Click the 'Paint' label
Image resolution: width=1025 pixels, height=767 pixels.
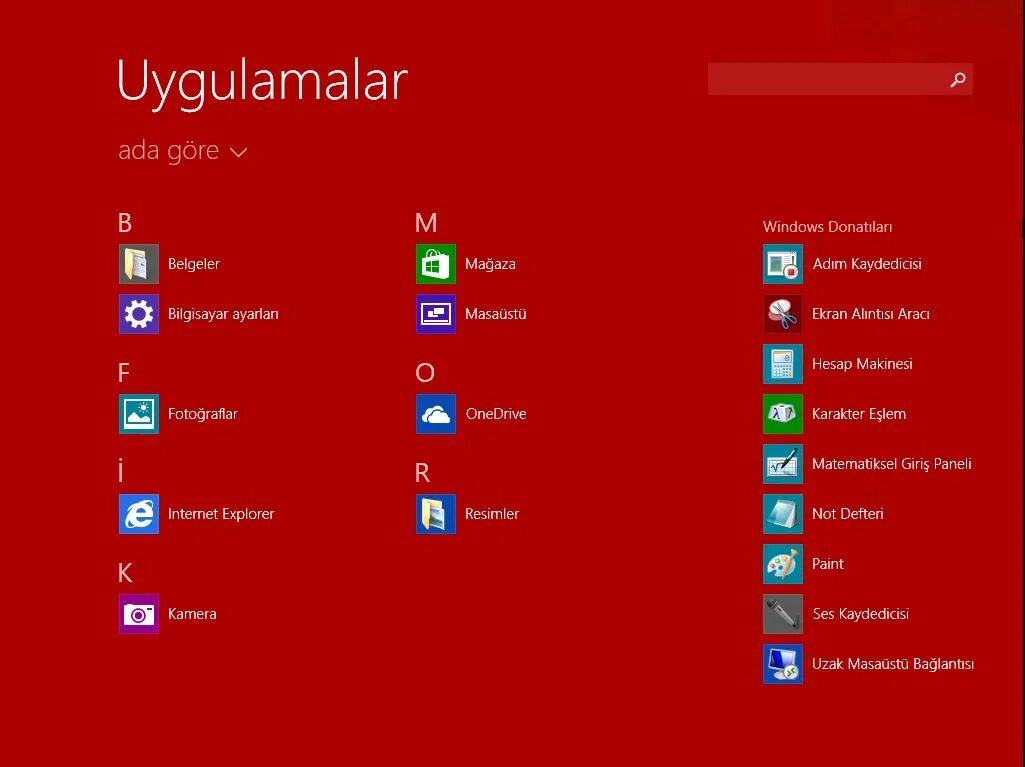(x=828, y=564)
